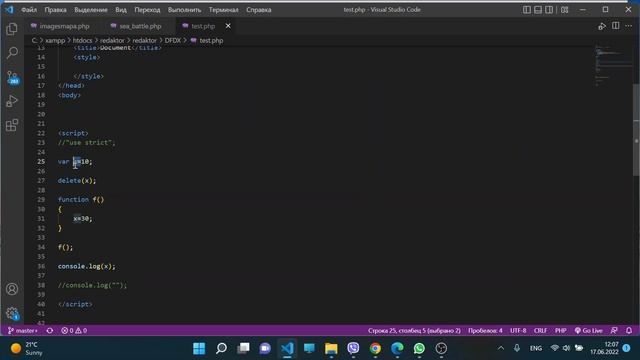Open the Explorer view in activity bar
The image size is (640, 360).
tap(12, 29)
